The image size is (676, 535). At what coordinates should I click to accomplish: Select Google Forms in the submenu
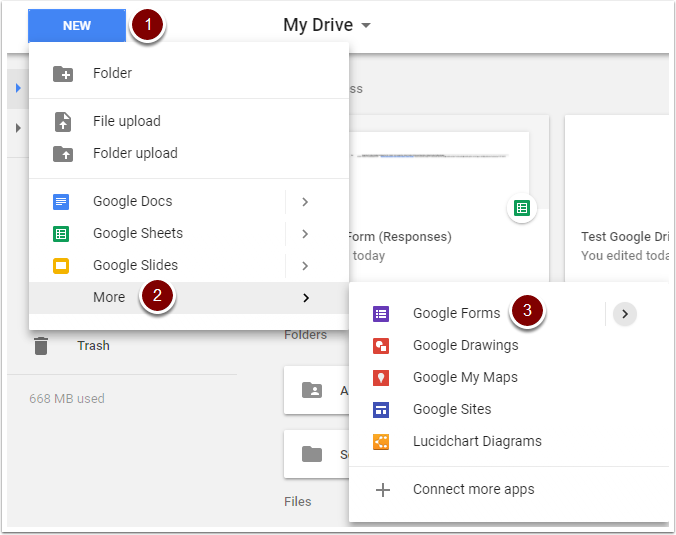click(457, 313)
